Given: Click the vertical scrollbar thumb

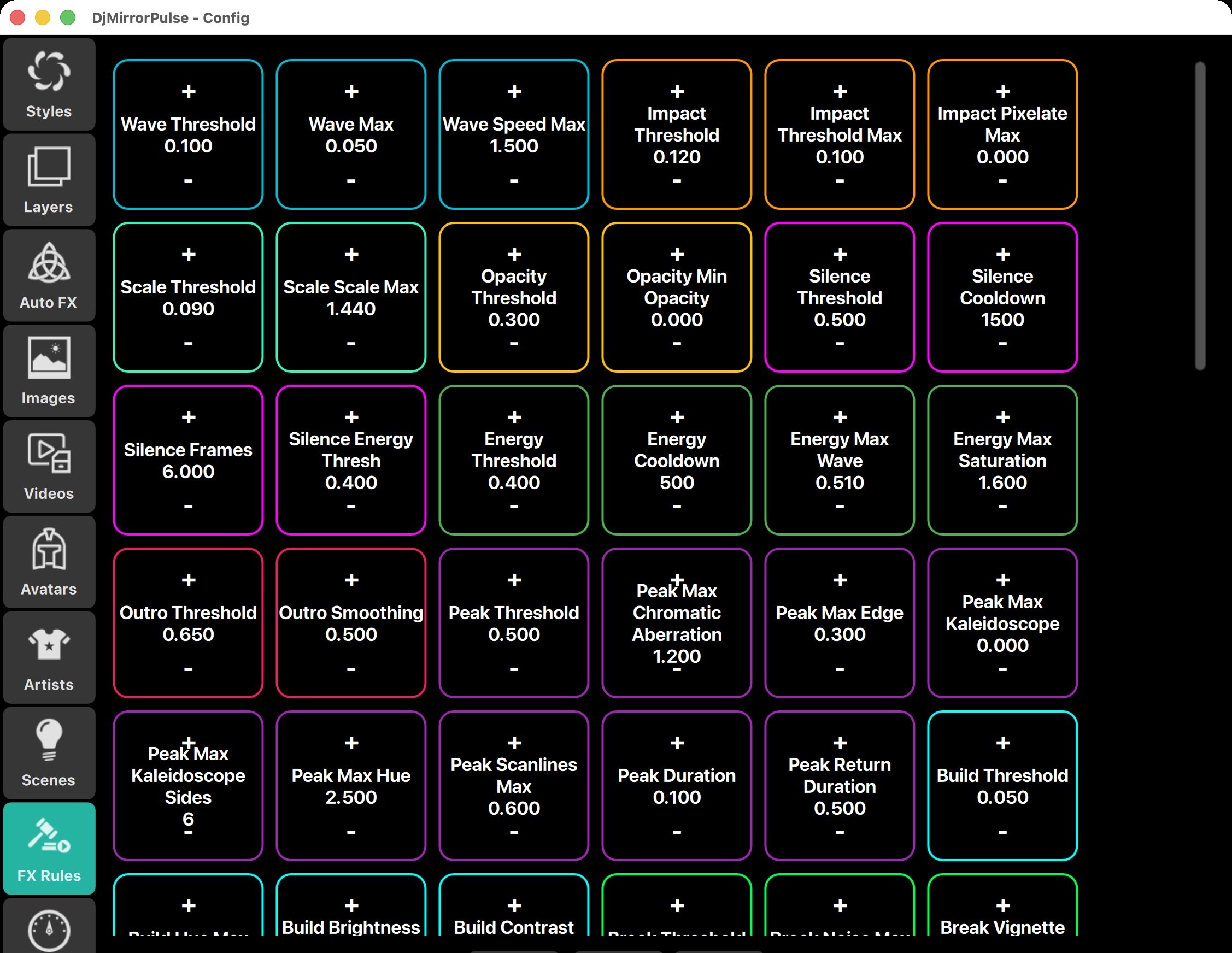Looking at the screenshot, I should coord(1200,216).
